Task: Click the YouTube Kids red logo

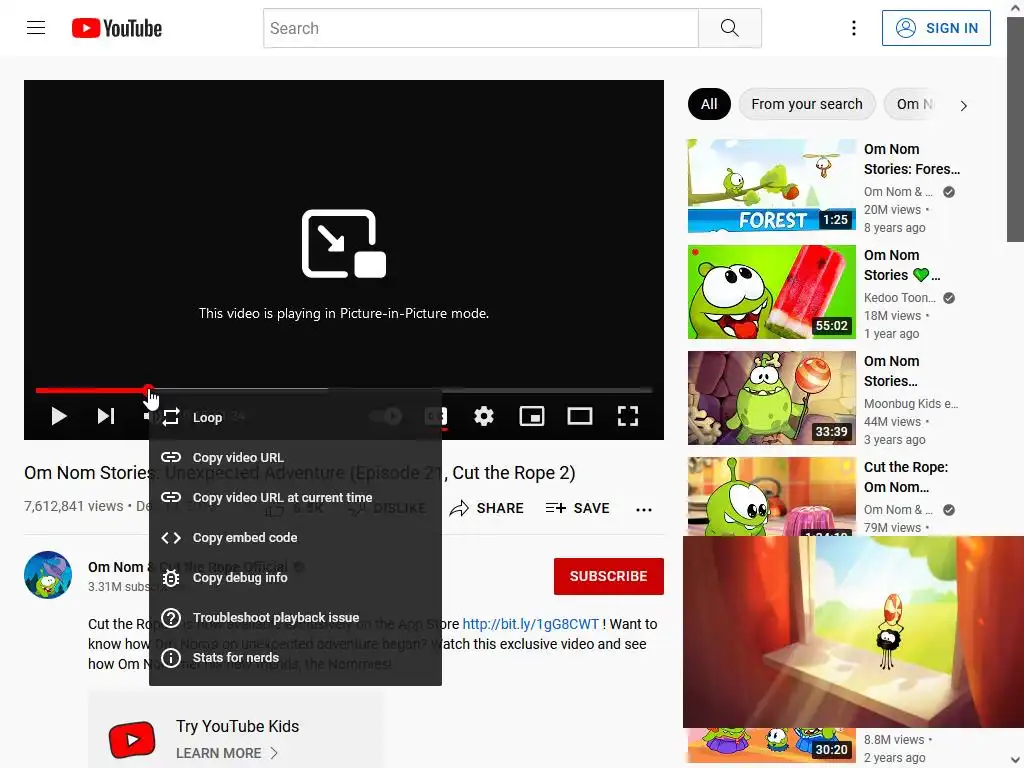Action: pos(132,739)
